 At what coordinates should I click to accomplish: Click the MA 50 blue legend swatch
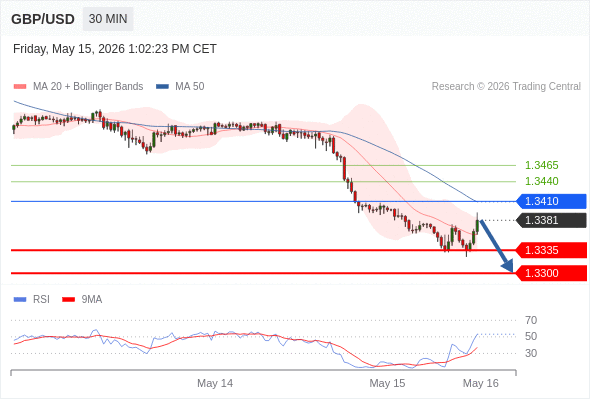162,87
